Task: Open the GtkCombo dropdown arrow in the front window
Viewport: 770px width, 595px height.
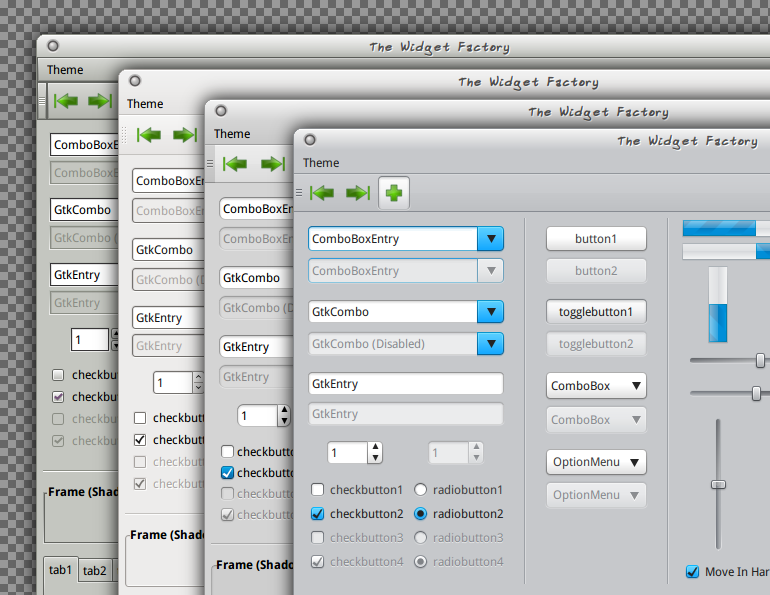Action: click(491, 312)
